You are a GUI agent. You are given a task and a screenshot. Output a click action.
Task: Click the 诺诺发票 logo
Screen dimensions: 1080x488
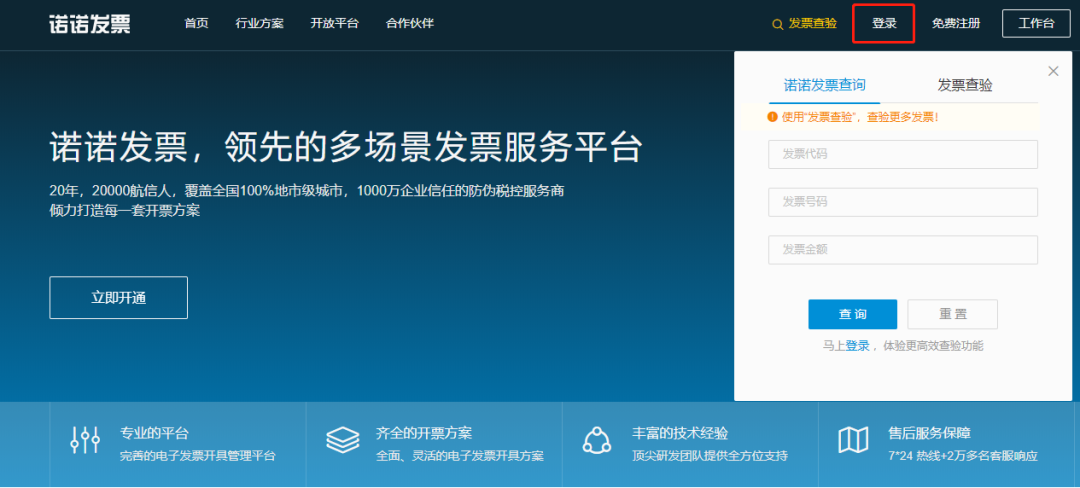[90, 23]
